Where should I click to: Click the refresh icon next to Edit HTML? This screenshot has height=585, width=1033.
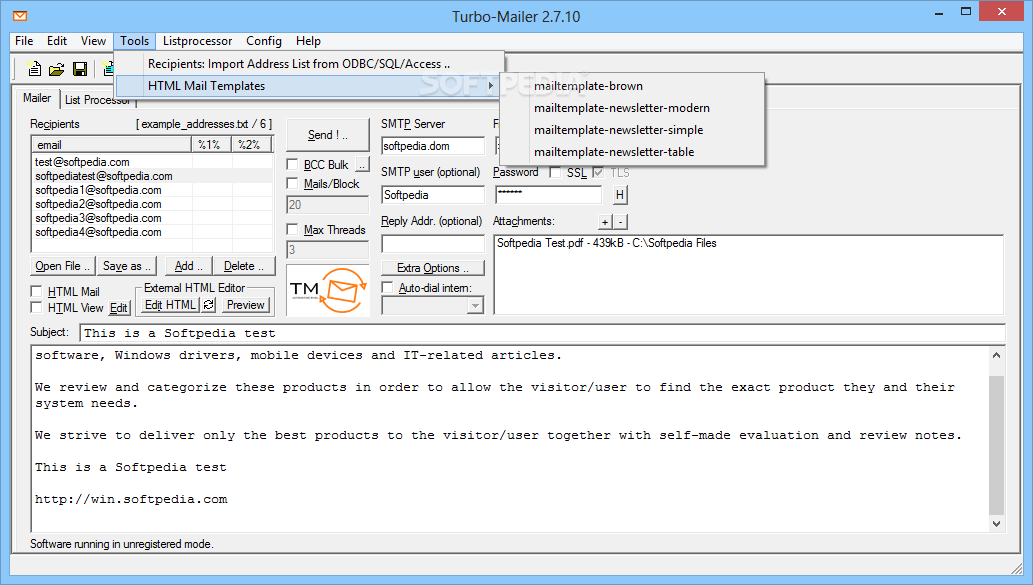(x=209, y=304)
